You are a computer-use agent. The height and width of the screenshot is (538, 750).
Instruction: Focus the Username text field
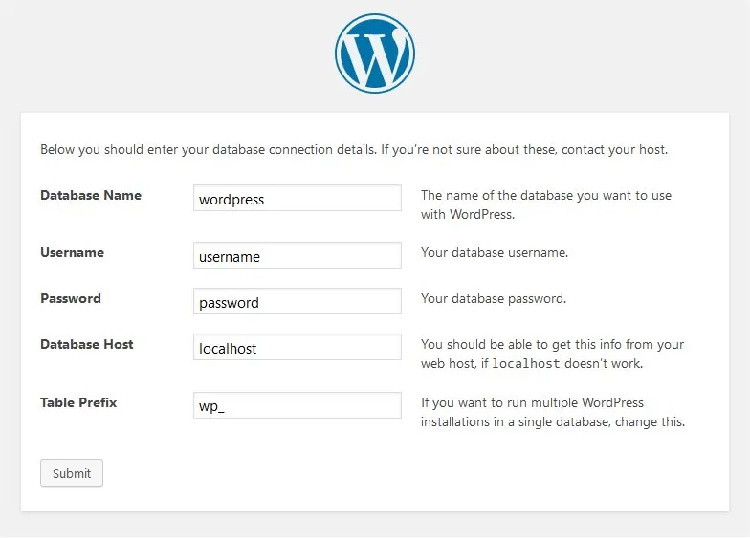(297, 255)
